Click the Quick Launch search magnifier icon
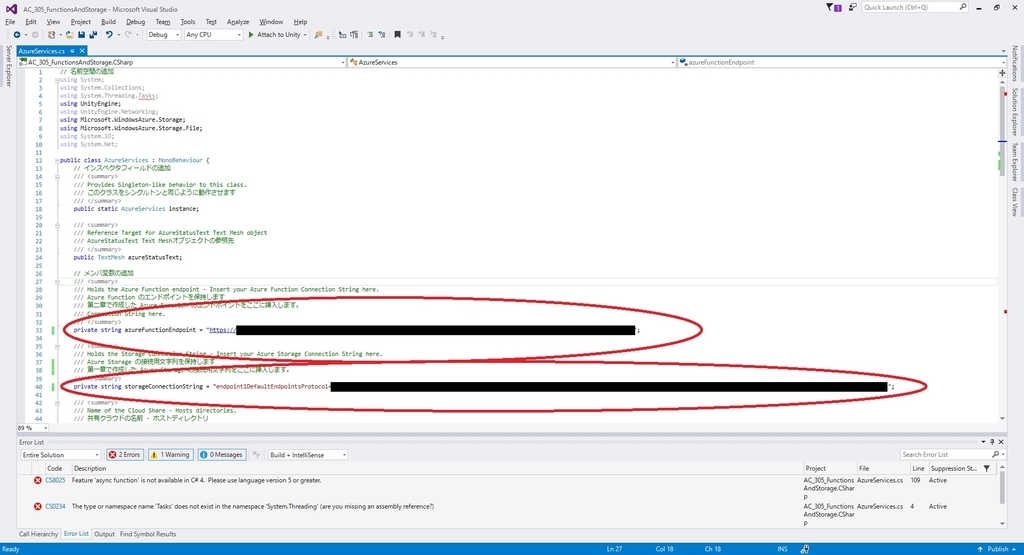 [963, 7]
